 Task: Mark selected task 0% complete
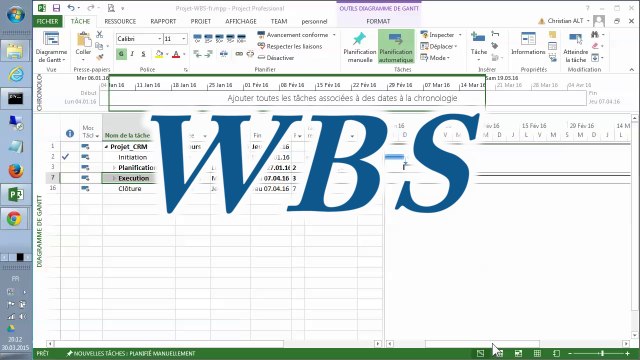click(198, 39)
